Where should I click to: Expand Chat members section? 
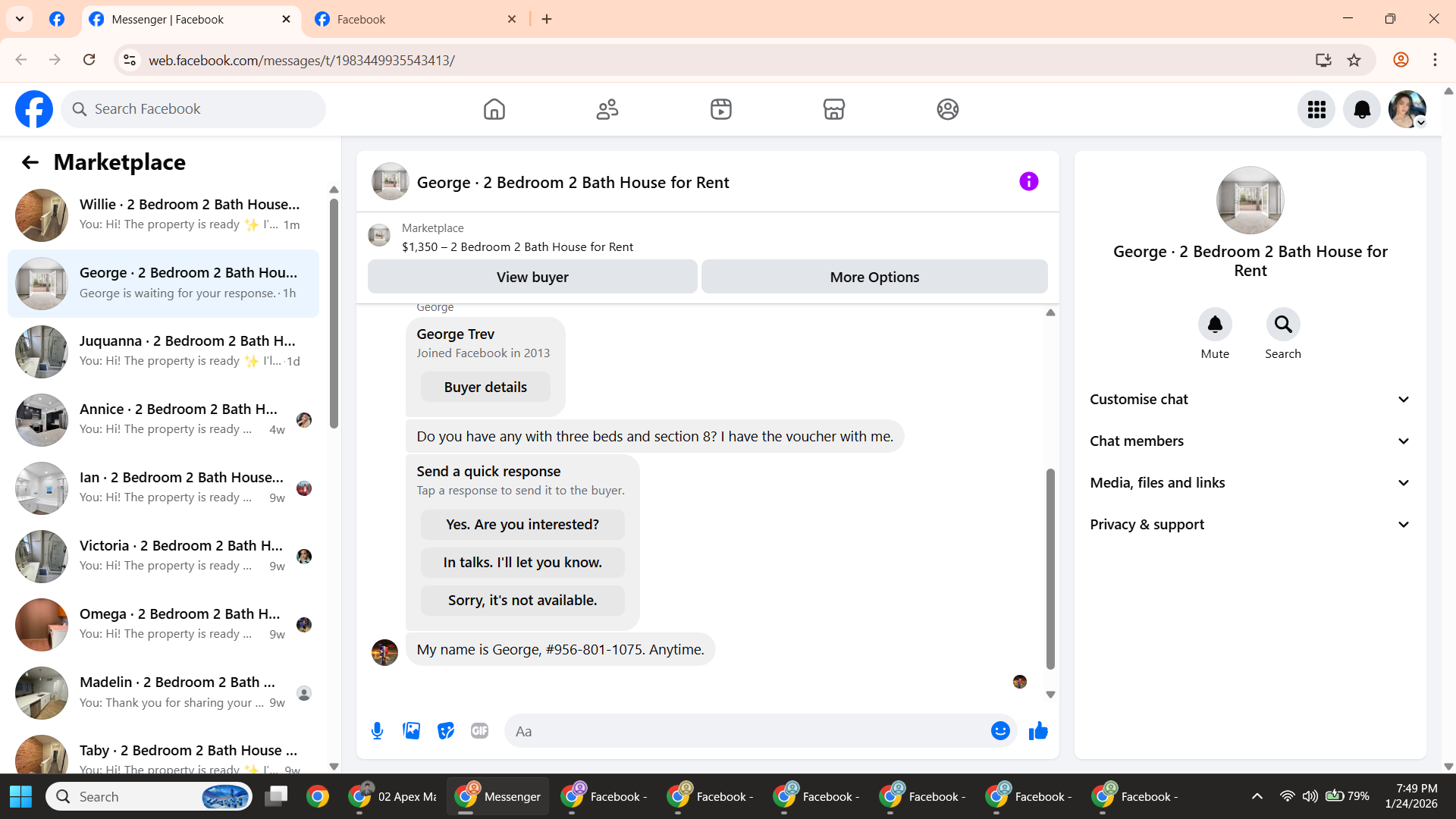[1250, 441]
